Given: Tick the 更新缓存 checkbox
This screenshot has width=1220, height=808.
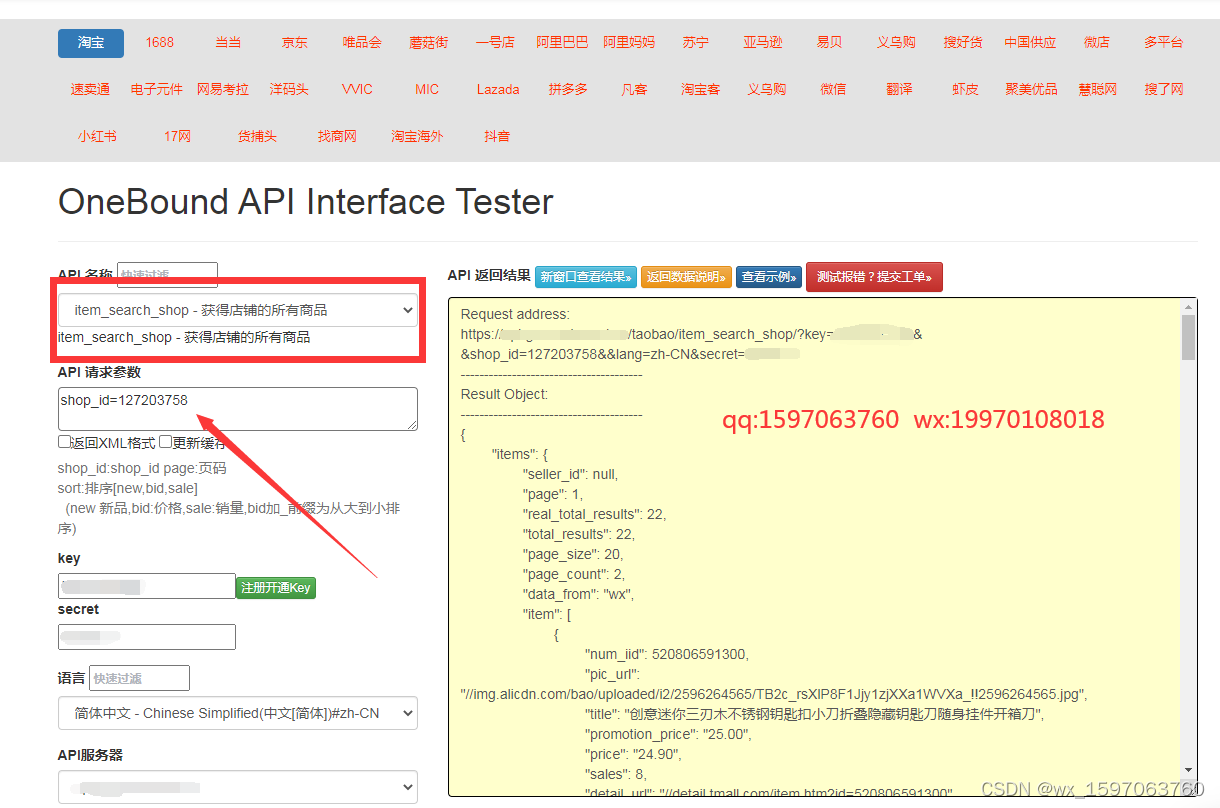Looking at the screenshot, I should coord(166,441).
